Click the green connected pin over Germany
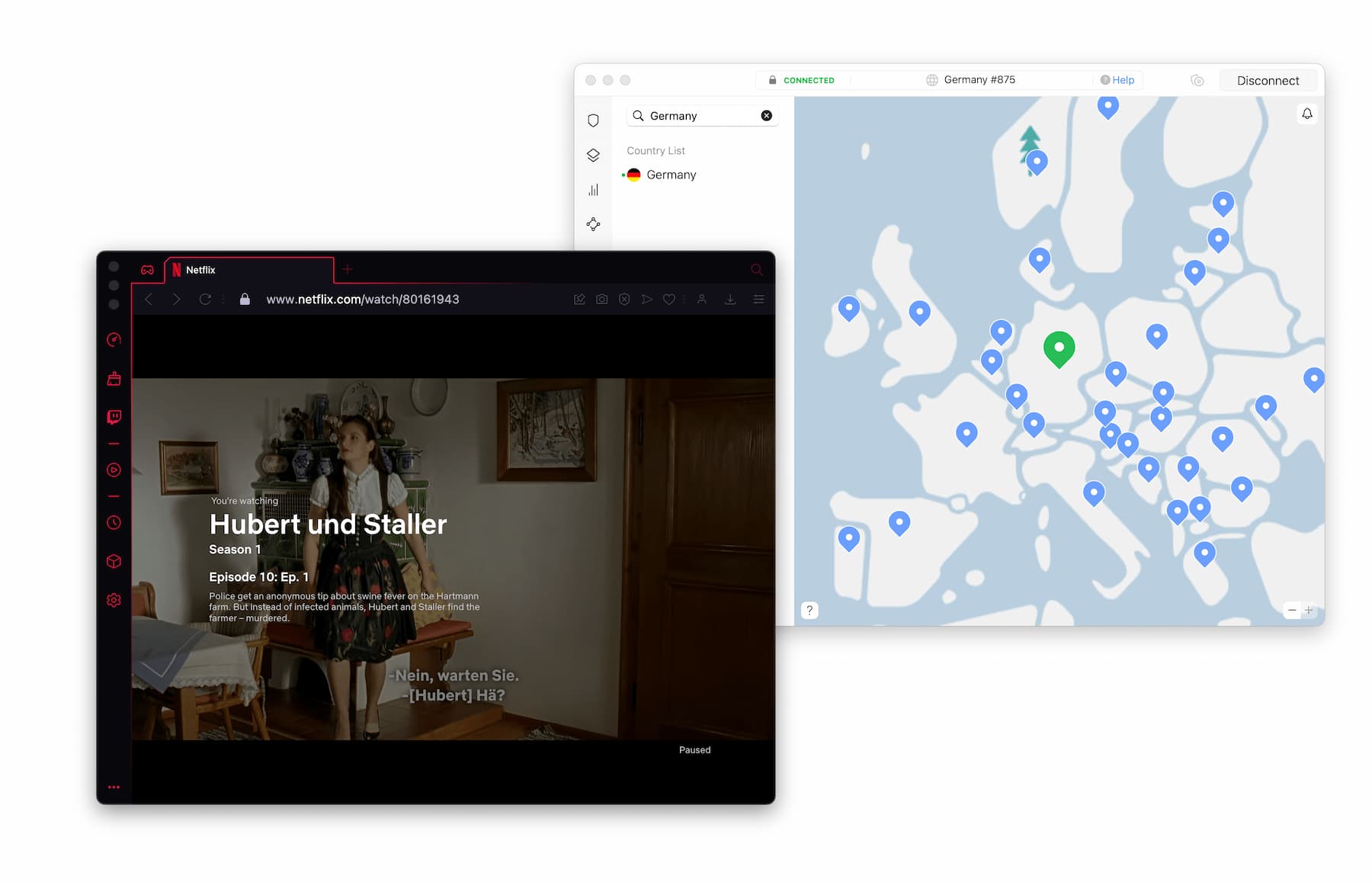Viewport: 1372px width, 882px height. (x=1059, y=350)
